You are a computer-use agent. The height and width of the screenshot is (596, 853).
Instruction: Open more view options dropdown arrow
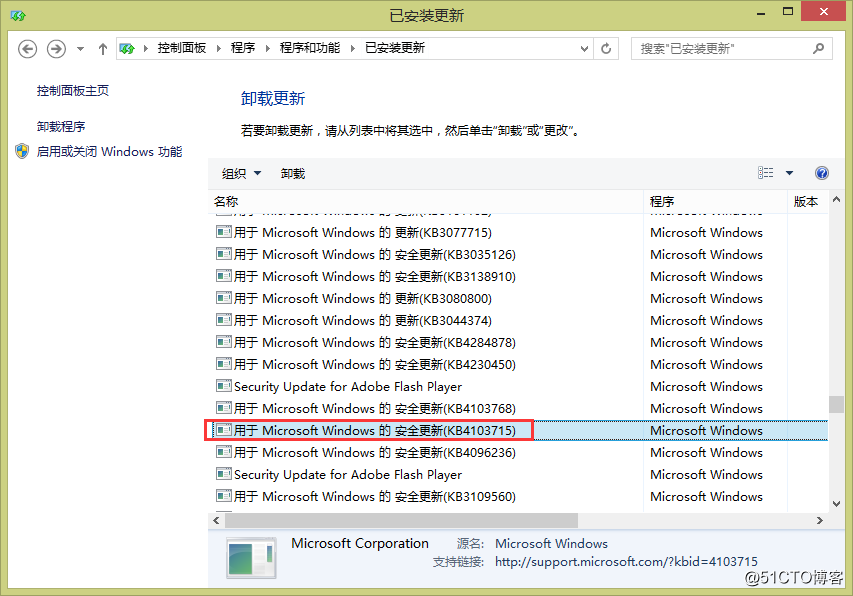pos(789,173)
